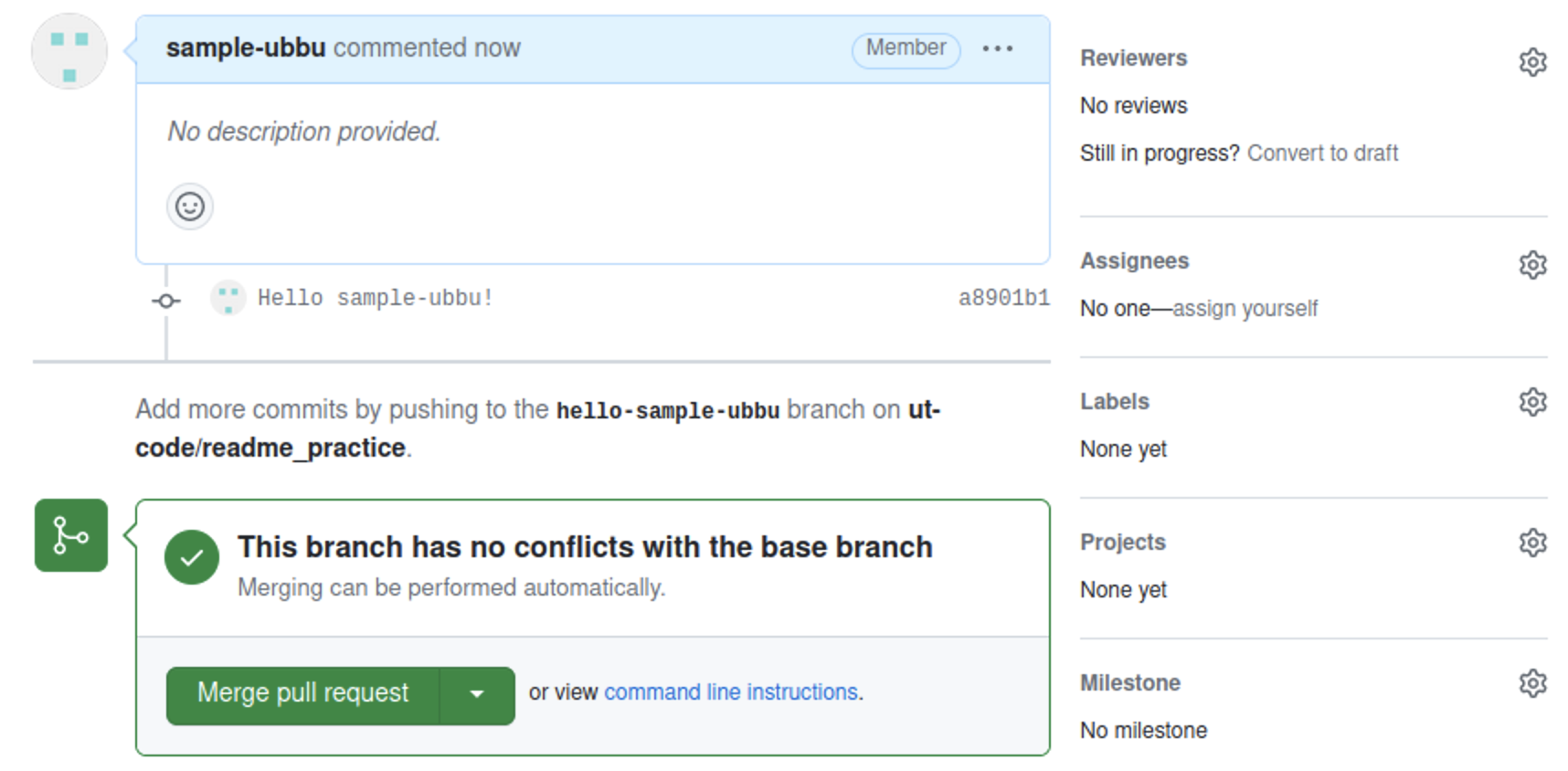Convert pull request to draft
Viewport: 1568px width, 771px height.
pyautogui.click(x=1322, y=153)
